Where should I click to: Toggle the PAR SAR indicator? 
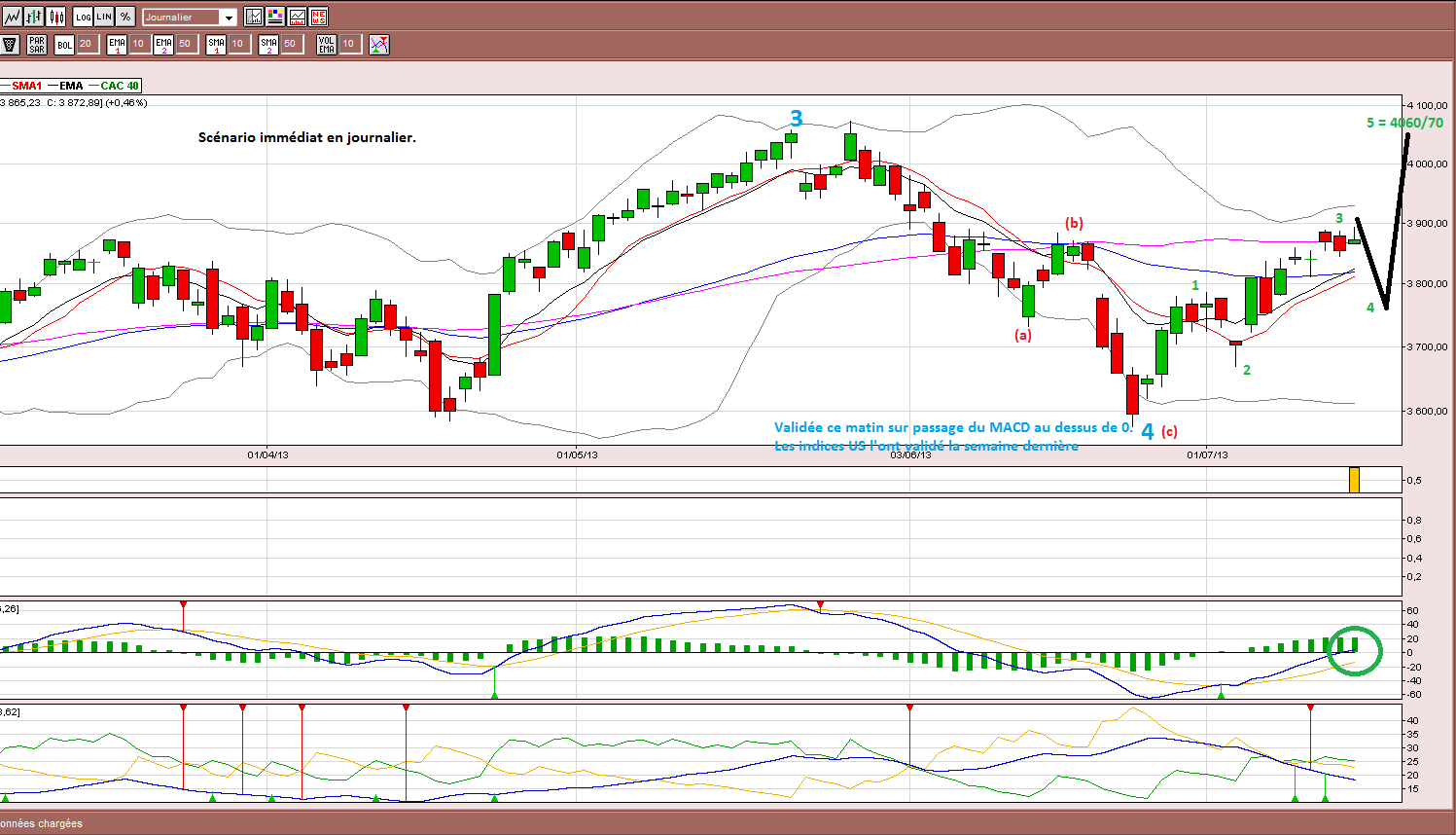click(x=37, y=45)
